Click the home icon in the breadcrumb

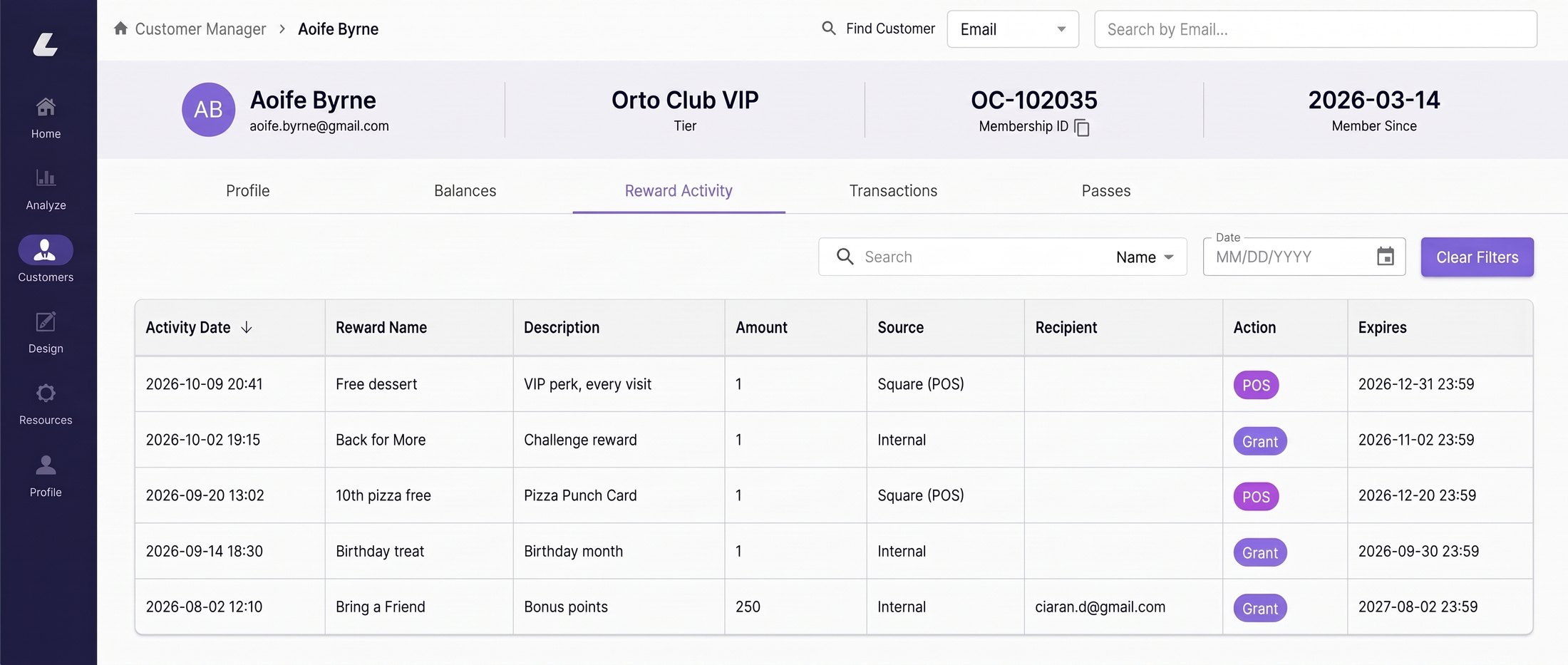click(120, 29)
